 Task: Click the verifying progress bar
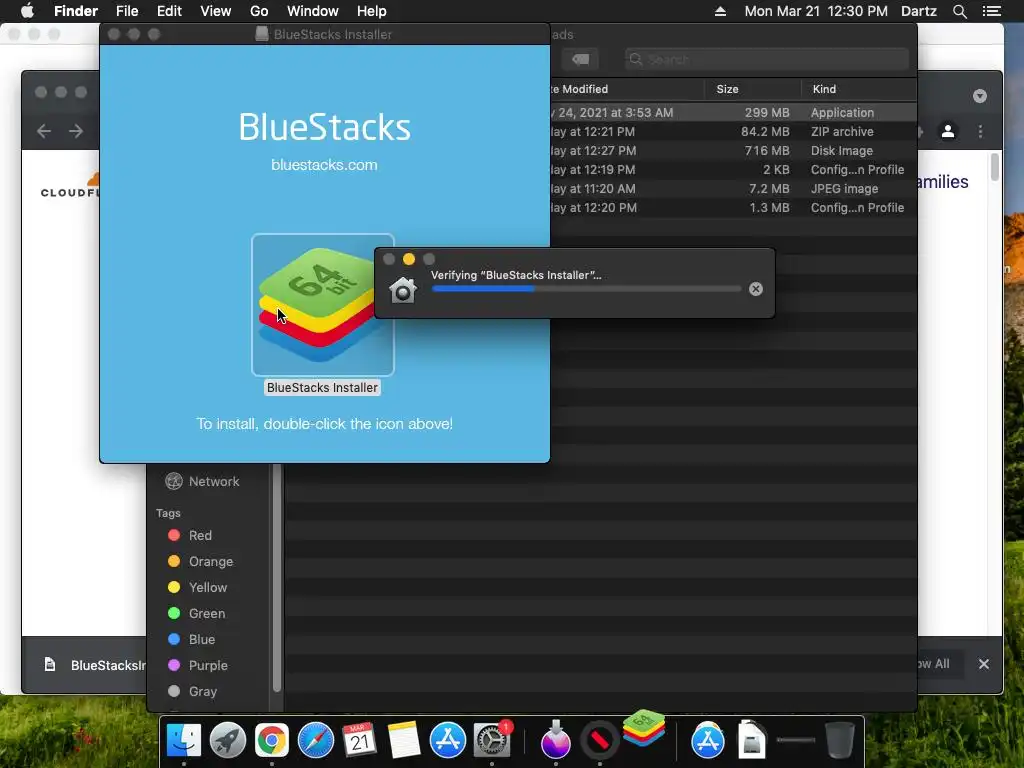click(x=586, y=289)
